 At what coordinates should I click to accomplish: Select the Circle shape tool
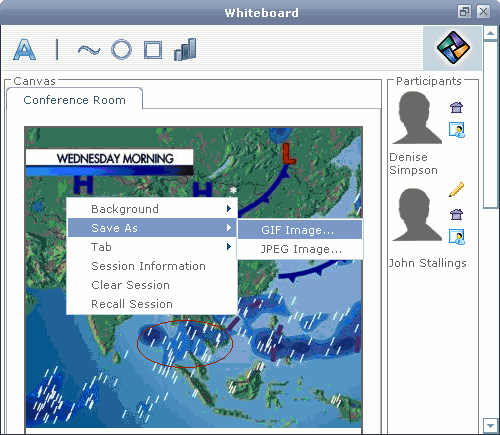click(121, 49)
